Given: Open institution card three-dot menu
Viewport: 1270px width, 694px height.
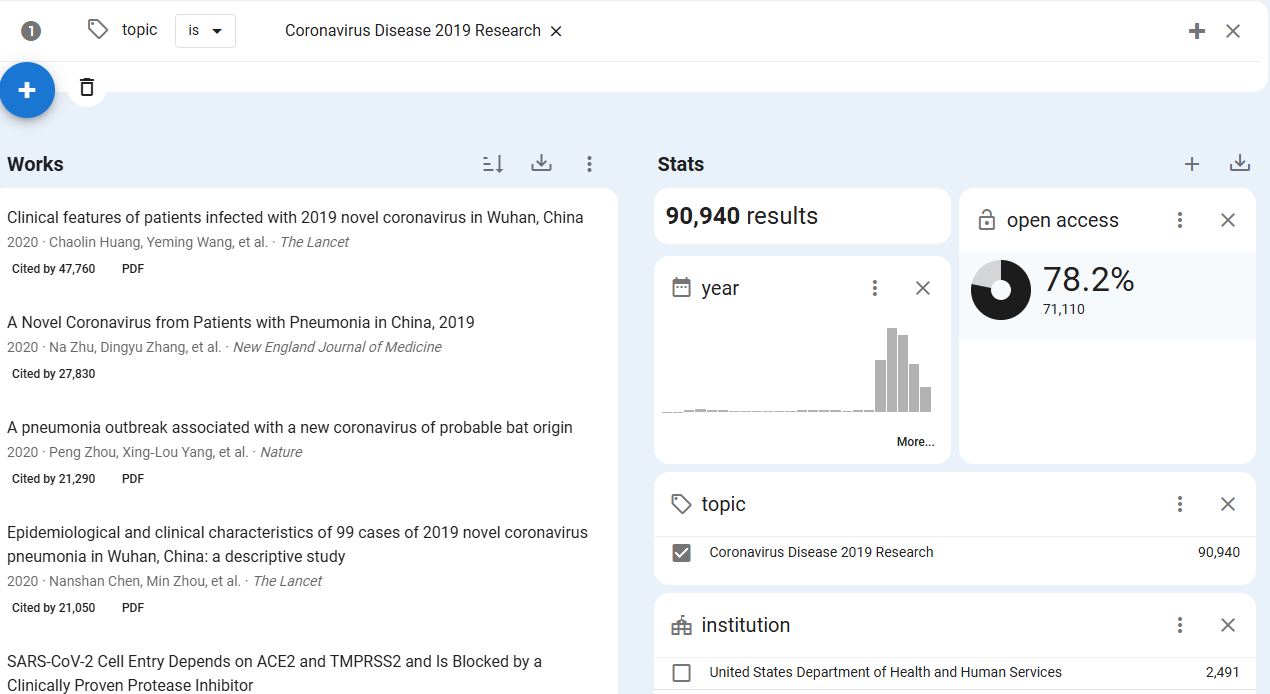Looking at the screenshot, I should click(x=1179, y=625).
